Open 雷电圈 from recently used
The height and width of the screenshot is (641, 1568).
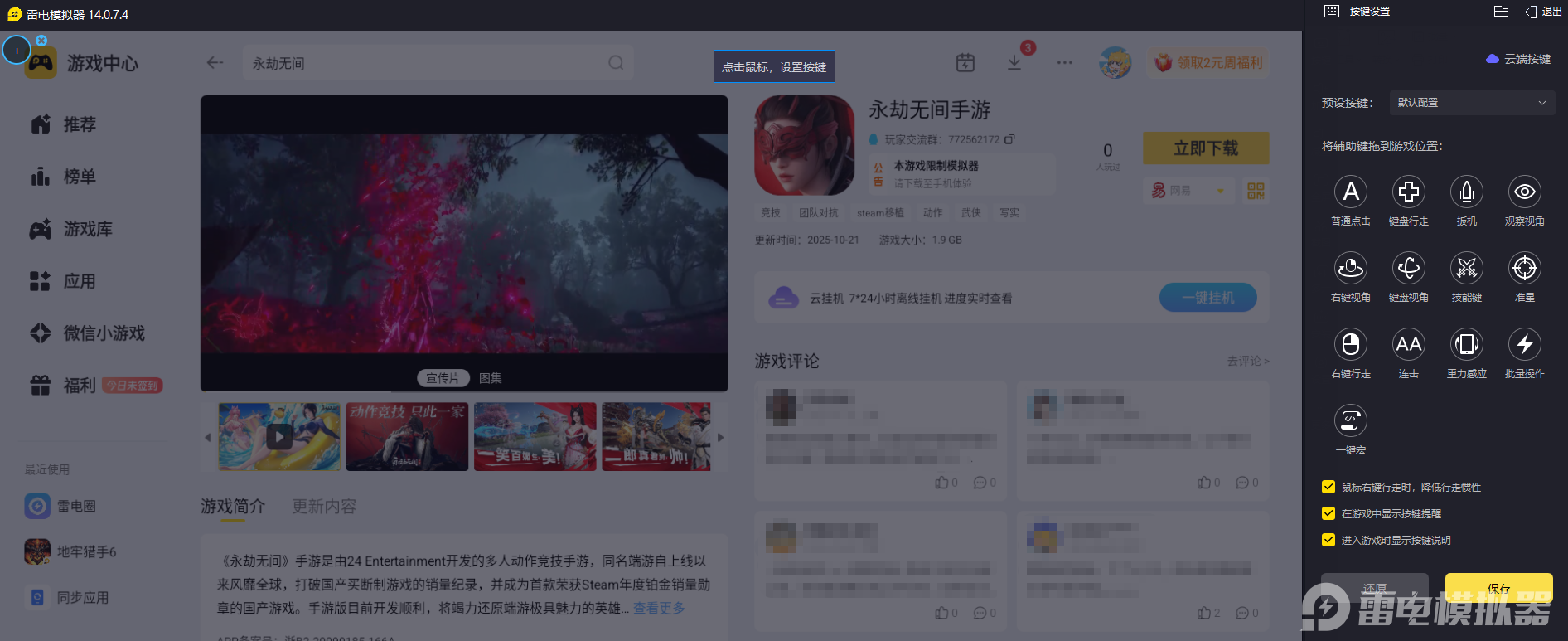click(61, 506)
